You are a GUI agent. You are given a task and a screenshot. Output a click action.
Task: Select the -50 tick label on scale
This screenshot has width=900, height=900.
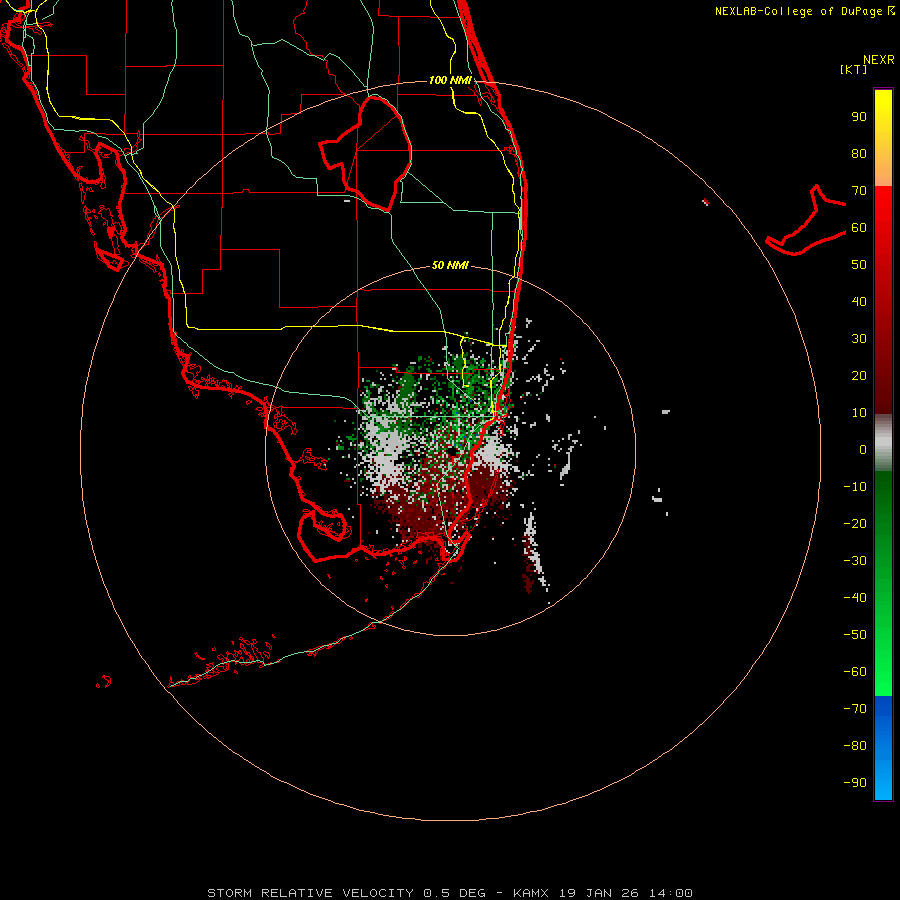(x=855, y=635)
